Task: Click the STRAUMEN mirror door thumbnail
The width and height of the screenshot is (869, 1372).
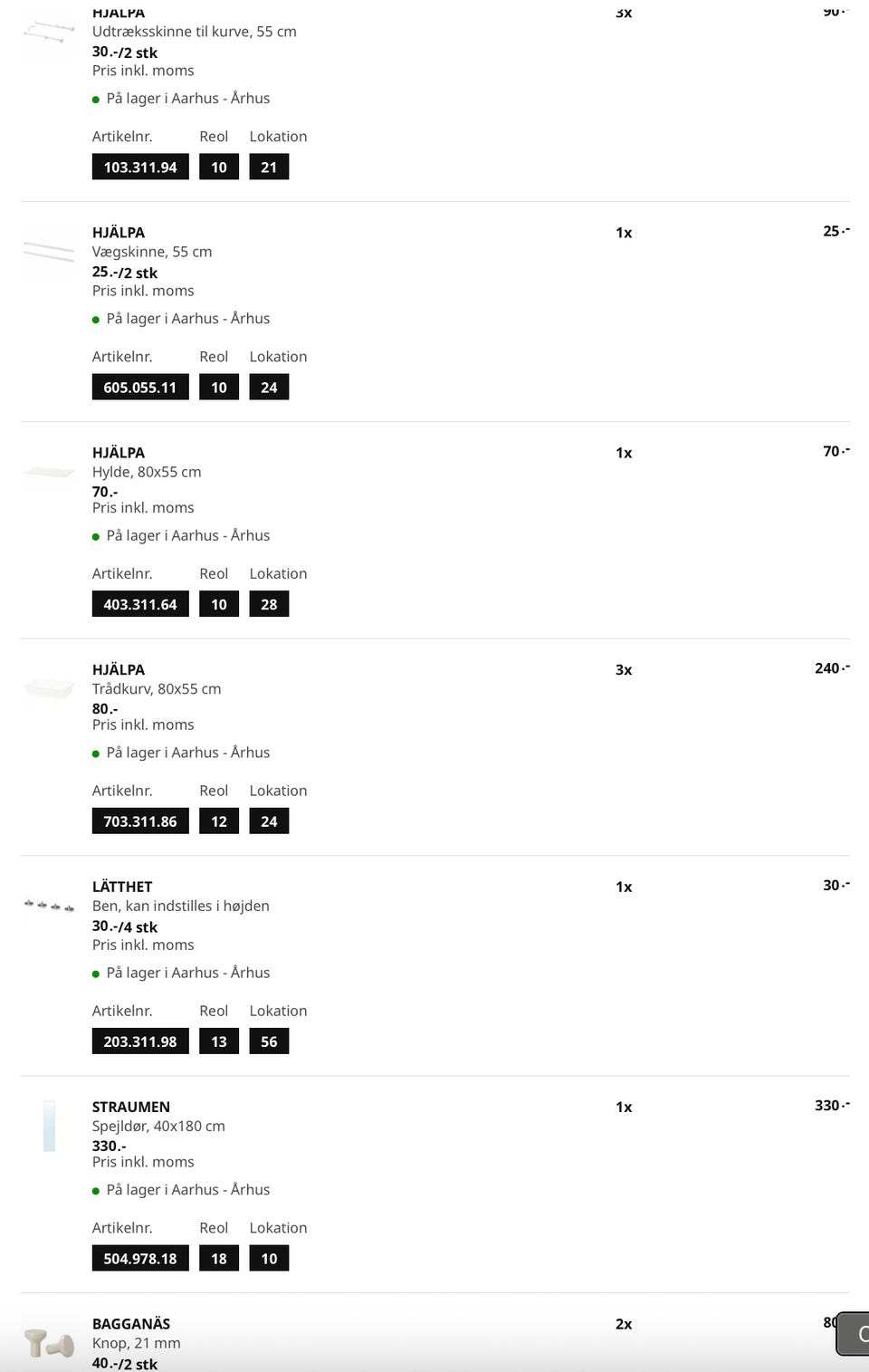Action: coord(49,1126)
